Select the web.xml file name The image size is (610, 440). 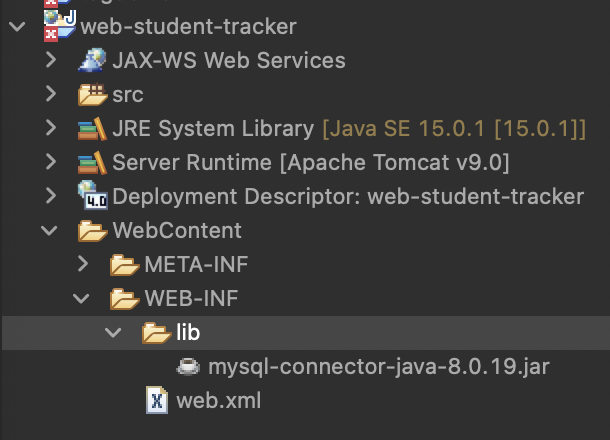(219, 400)
